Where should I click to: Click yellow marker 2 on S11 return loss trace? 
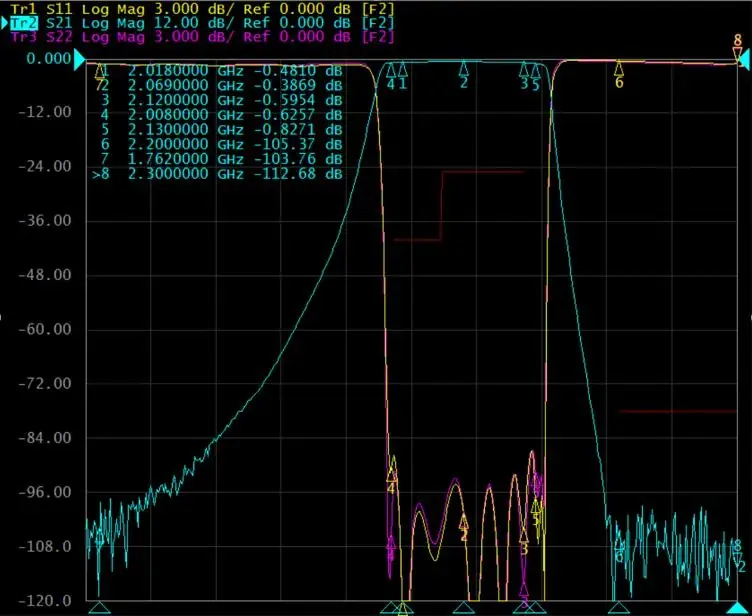[x=463, y=521]
